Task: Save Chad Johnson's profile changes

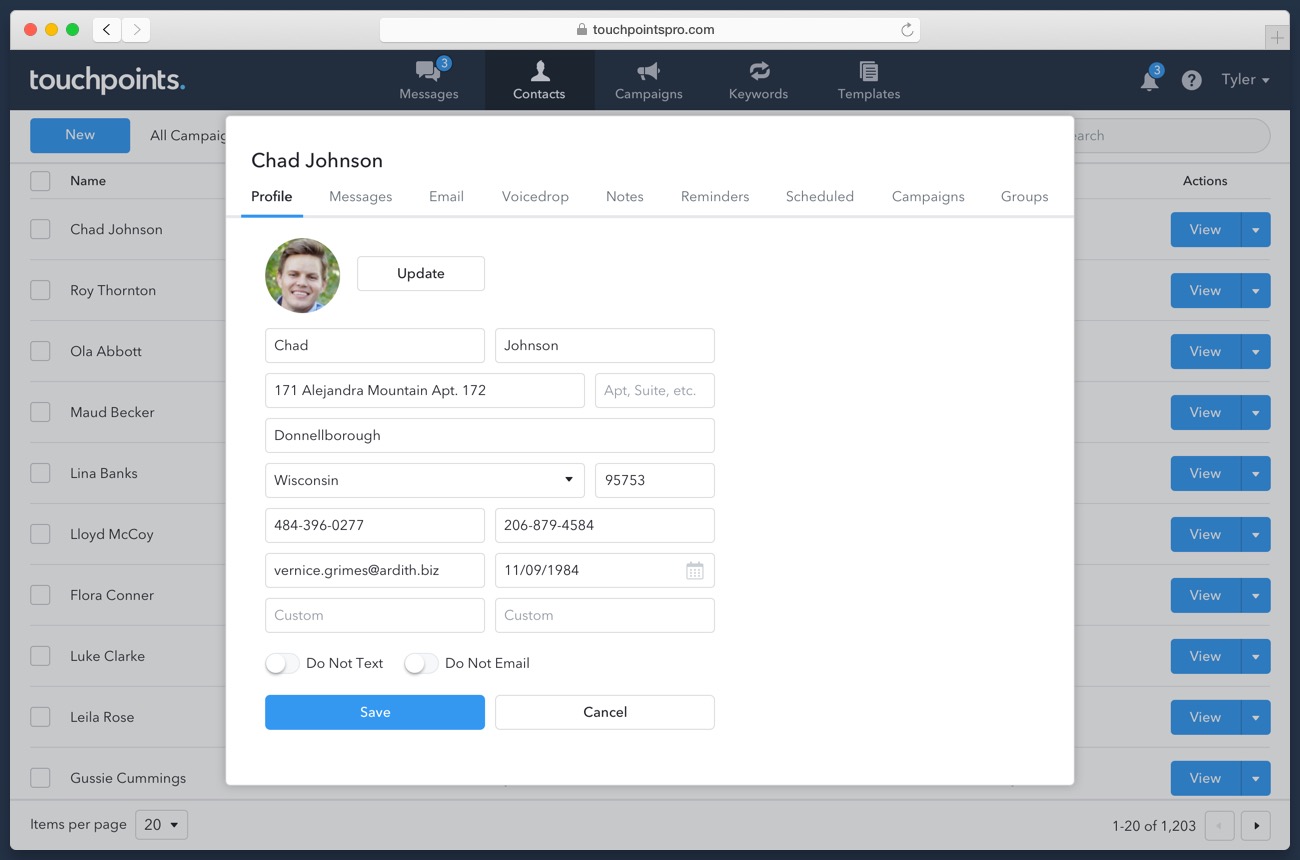Action: point(374,712)
